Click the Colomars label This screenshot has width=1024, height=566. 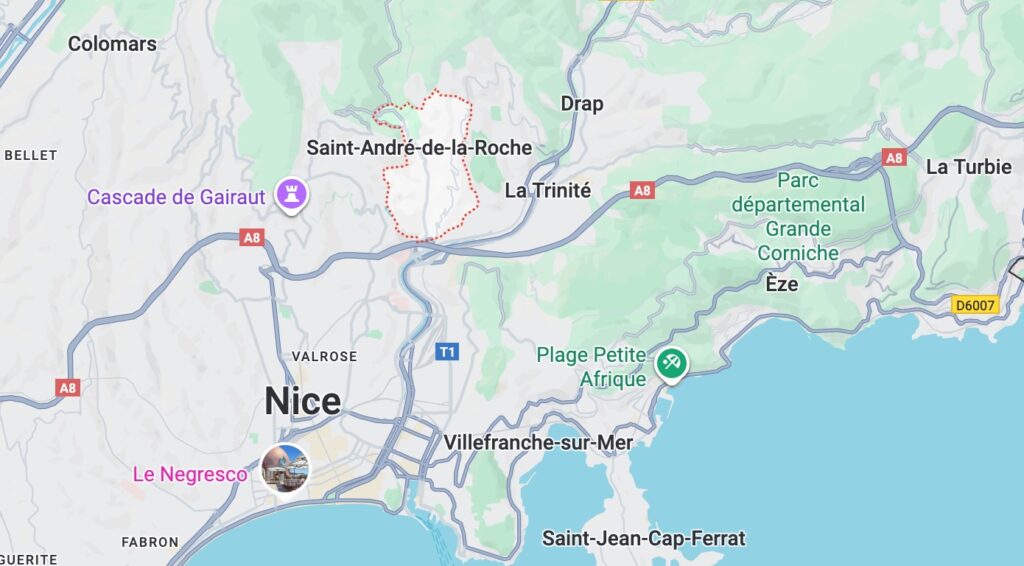[112, 44]
